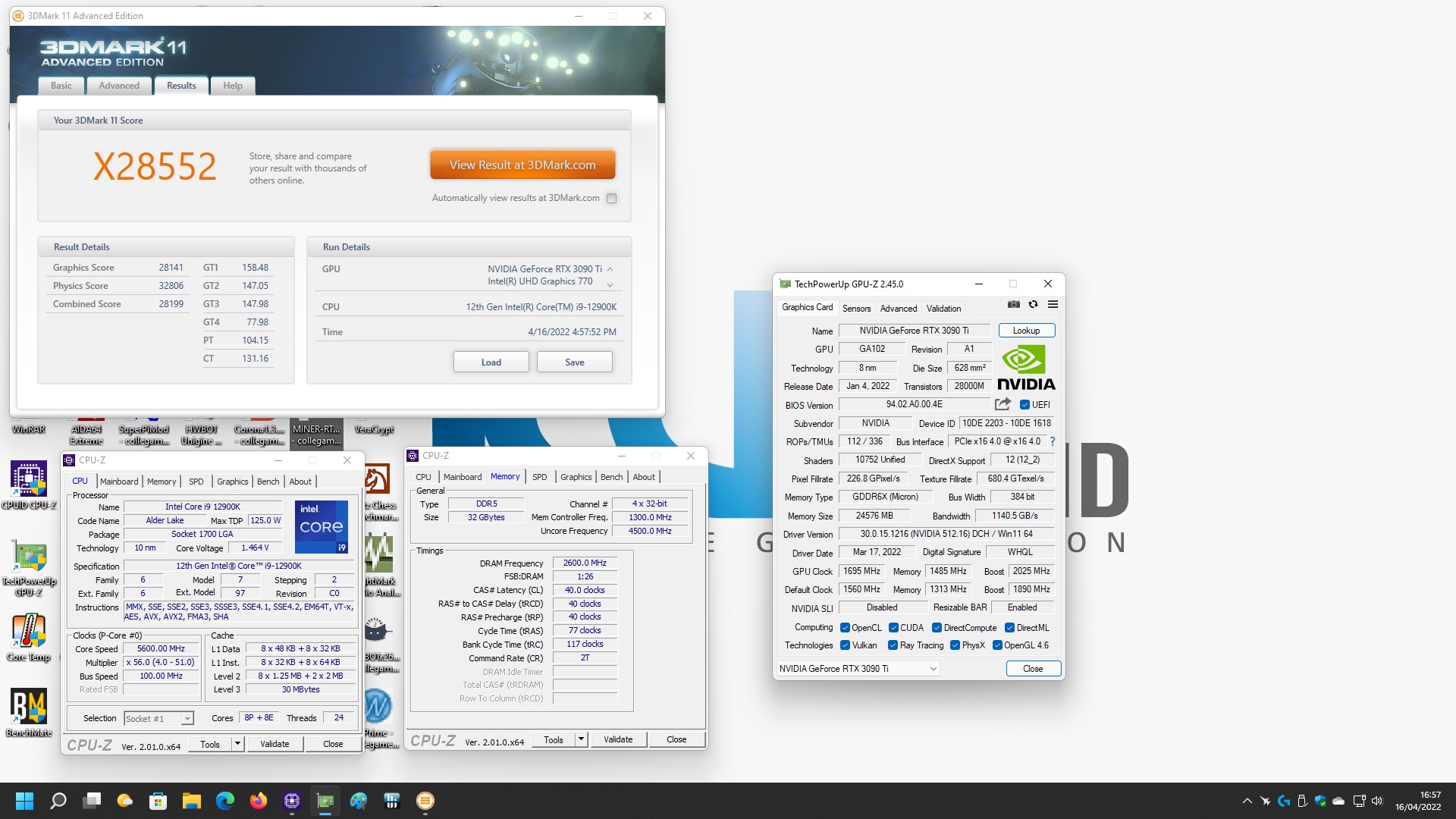The width and height of the screenshot is (1456, 819).
Task: Take a GPU-Z screenshot with camera icon
Action: tap(1013, 304)
